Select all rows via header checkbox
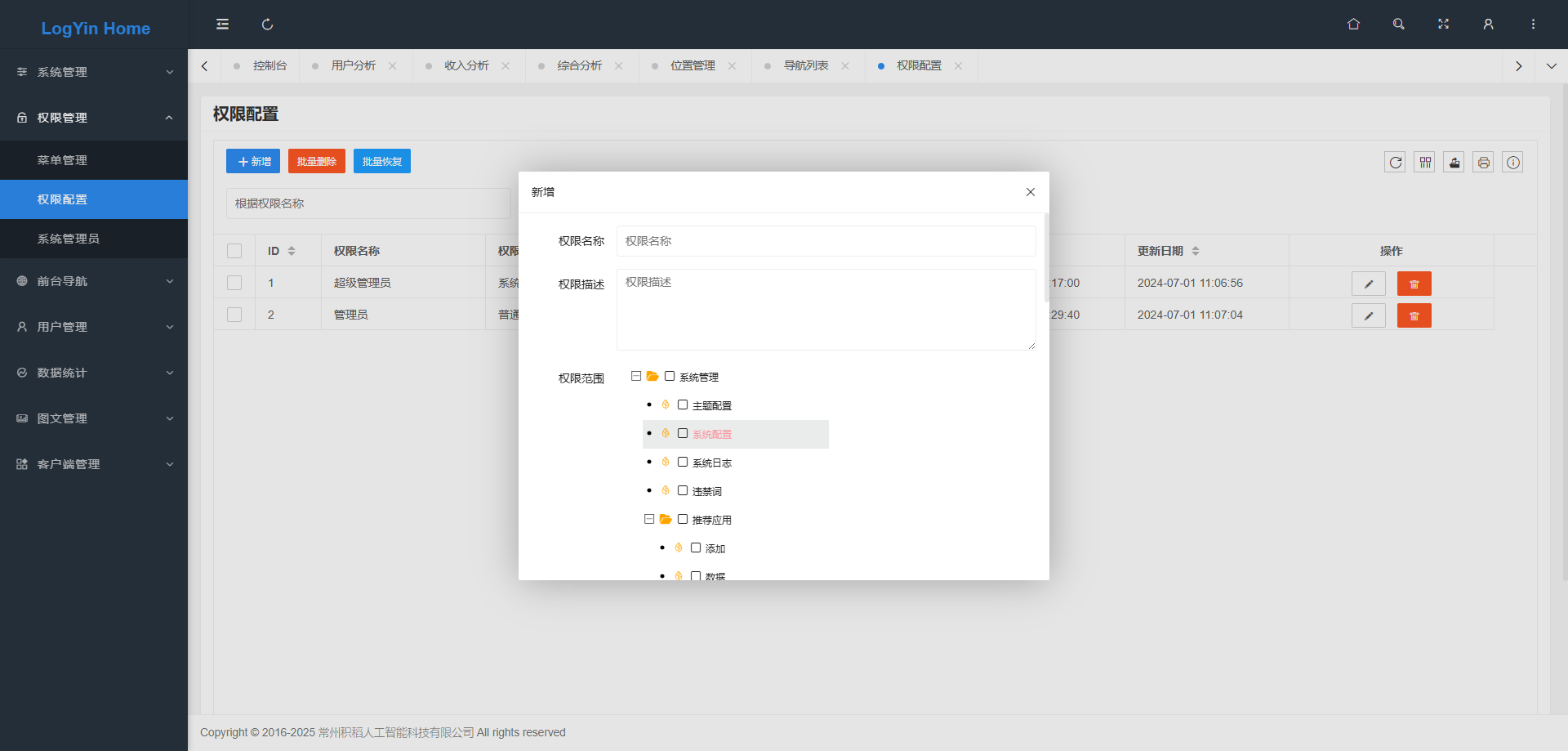This screenshot has height=751, width=1568. 234,251
